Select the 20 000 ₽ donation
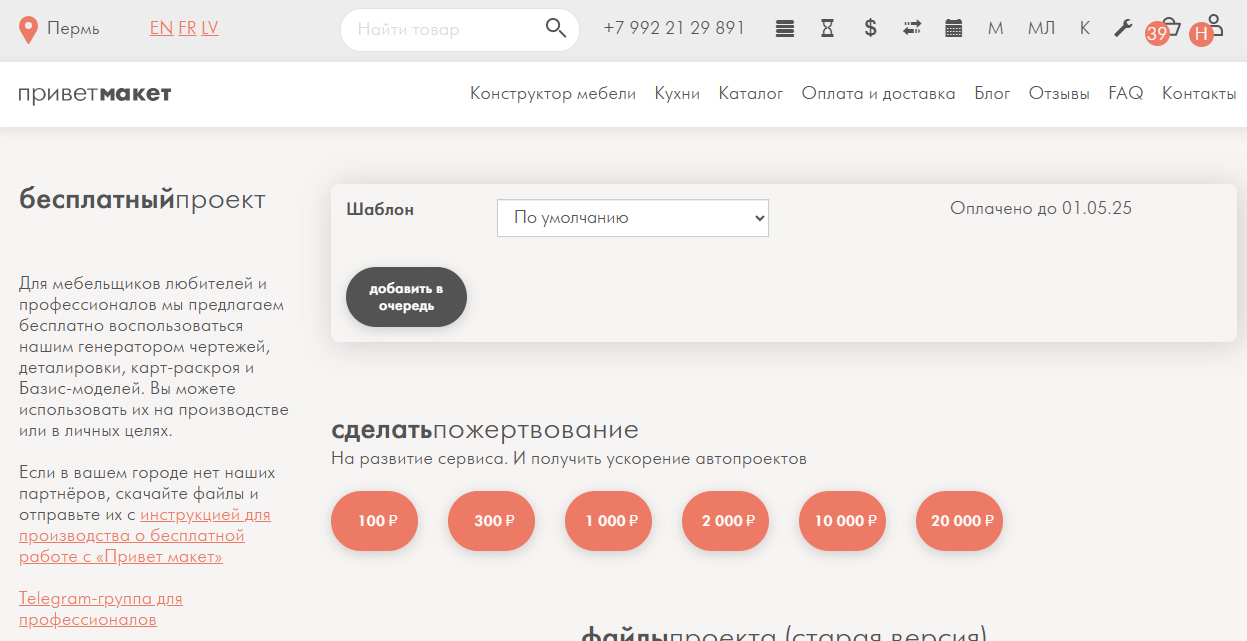1247x641 pixels. [x=959, y=521]
